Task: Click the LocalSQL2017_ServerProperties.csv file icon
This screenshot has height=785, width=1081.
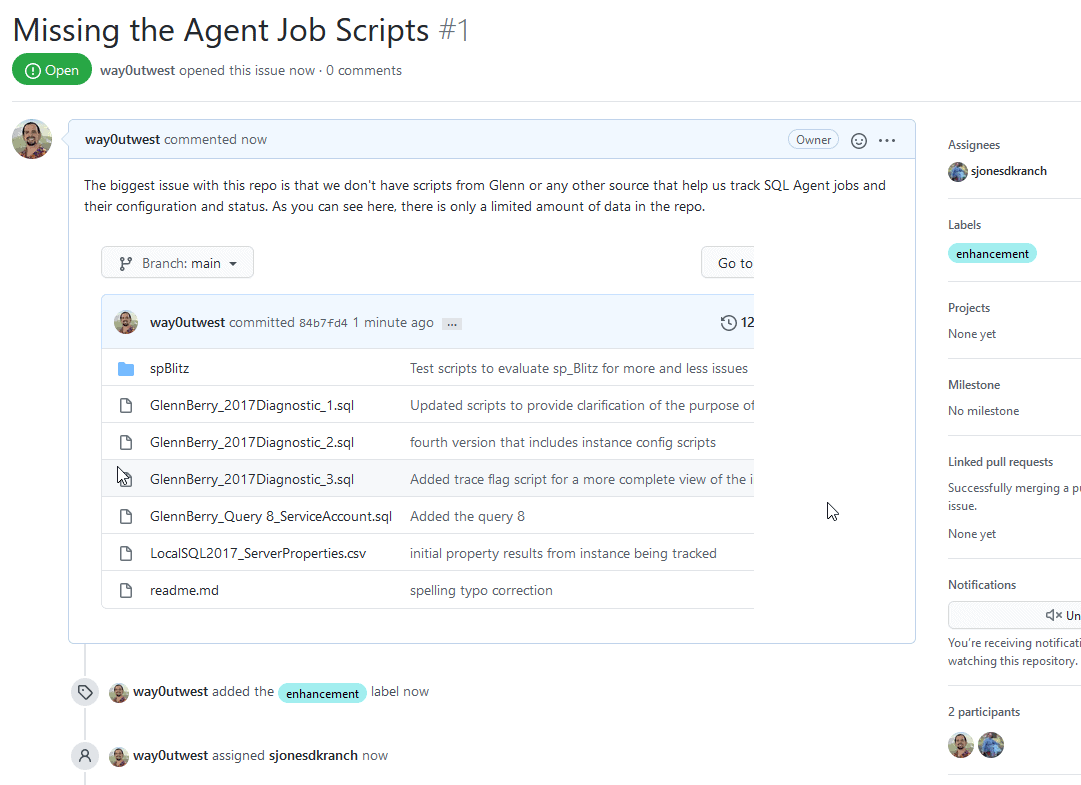Action: pos(126,553)
